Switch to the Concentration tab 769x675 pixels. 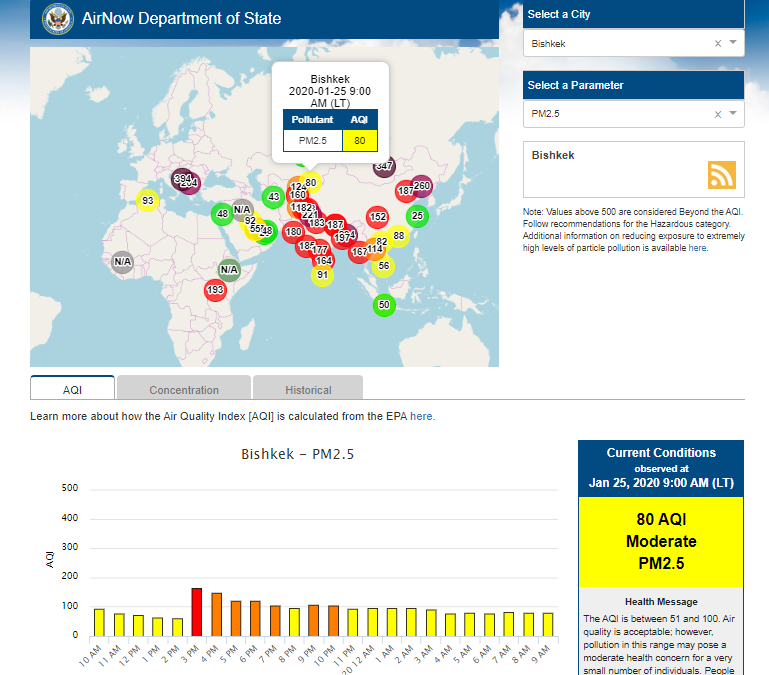click(x=183, y=390)
